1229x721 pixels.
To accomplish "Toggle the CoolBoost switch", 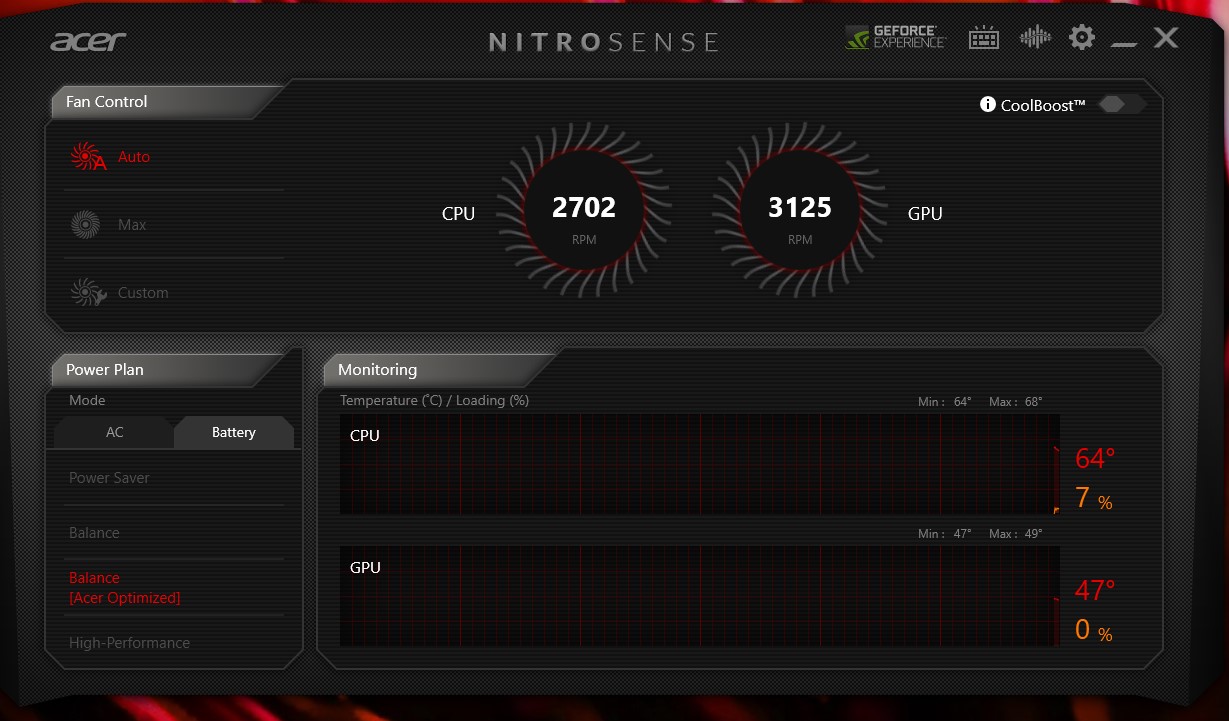I will click(1120, 105).
